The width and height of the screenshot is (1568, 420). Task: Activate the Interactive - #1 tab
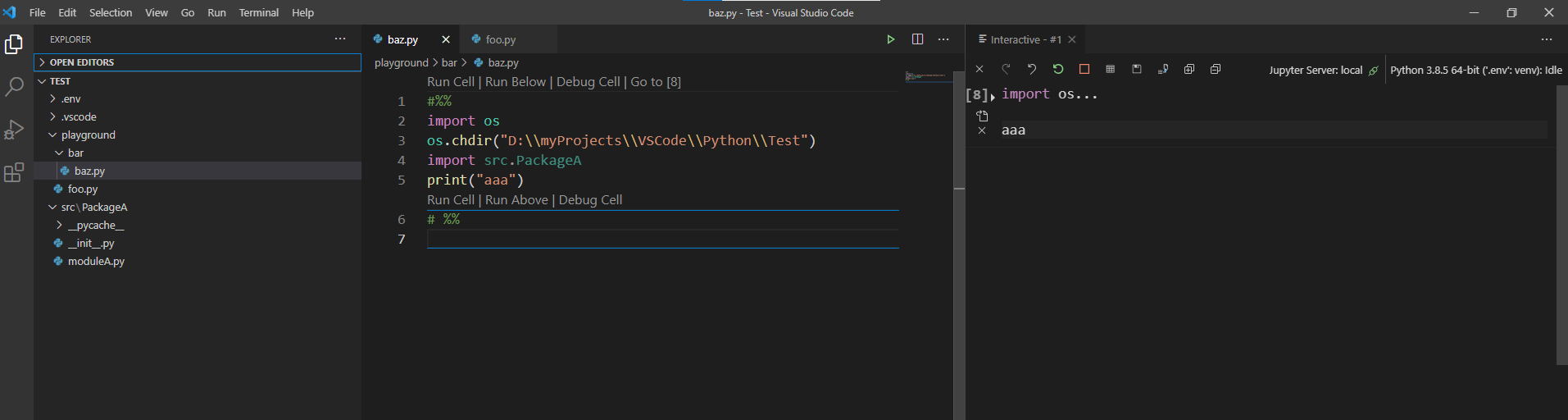[x=1027, y=39]
